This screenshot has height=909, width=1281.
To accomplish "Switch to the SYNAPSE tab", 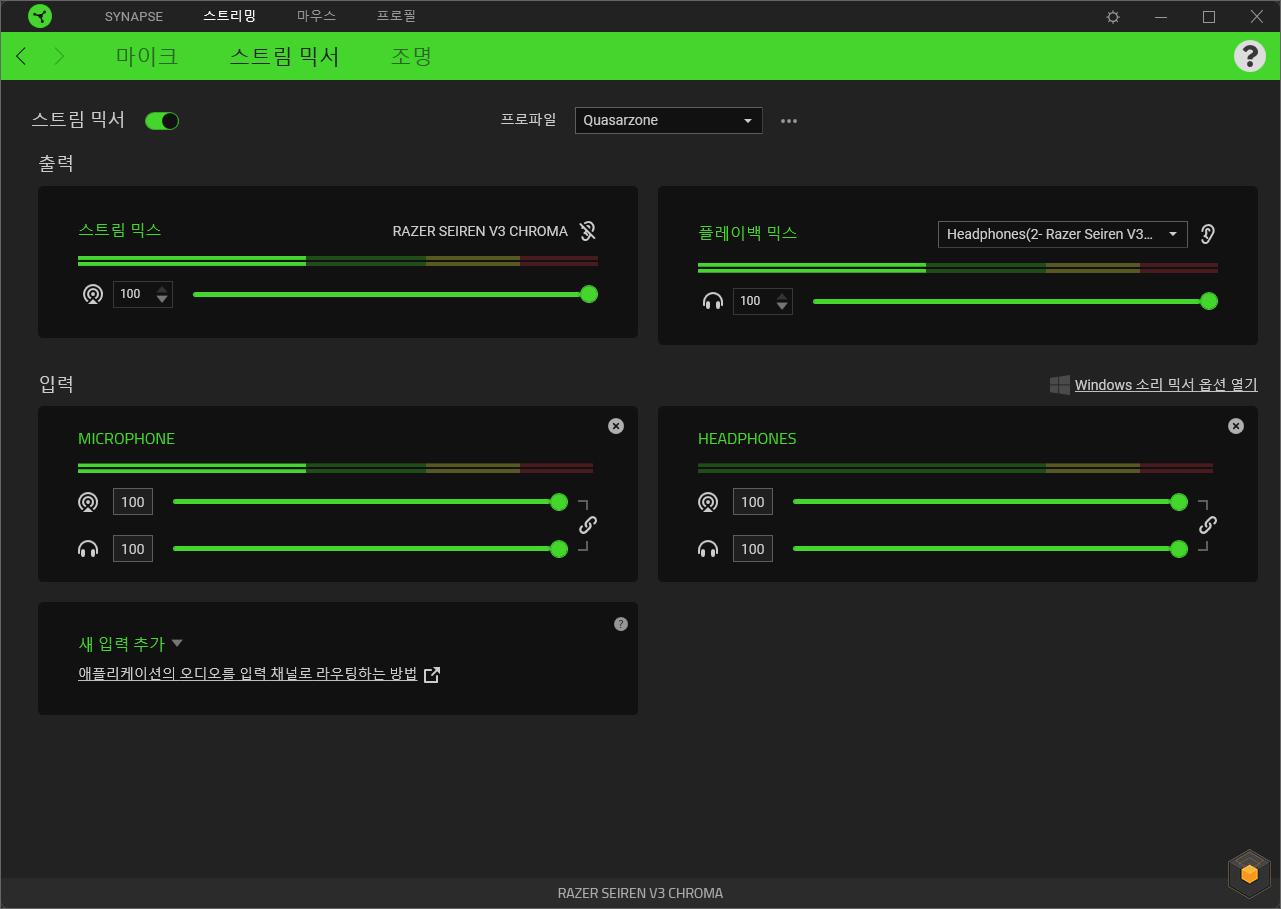I will click(x=134, y=17).
